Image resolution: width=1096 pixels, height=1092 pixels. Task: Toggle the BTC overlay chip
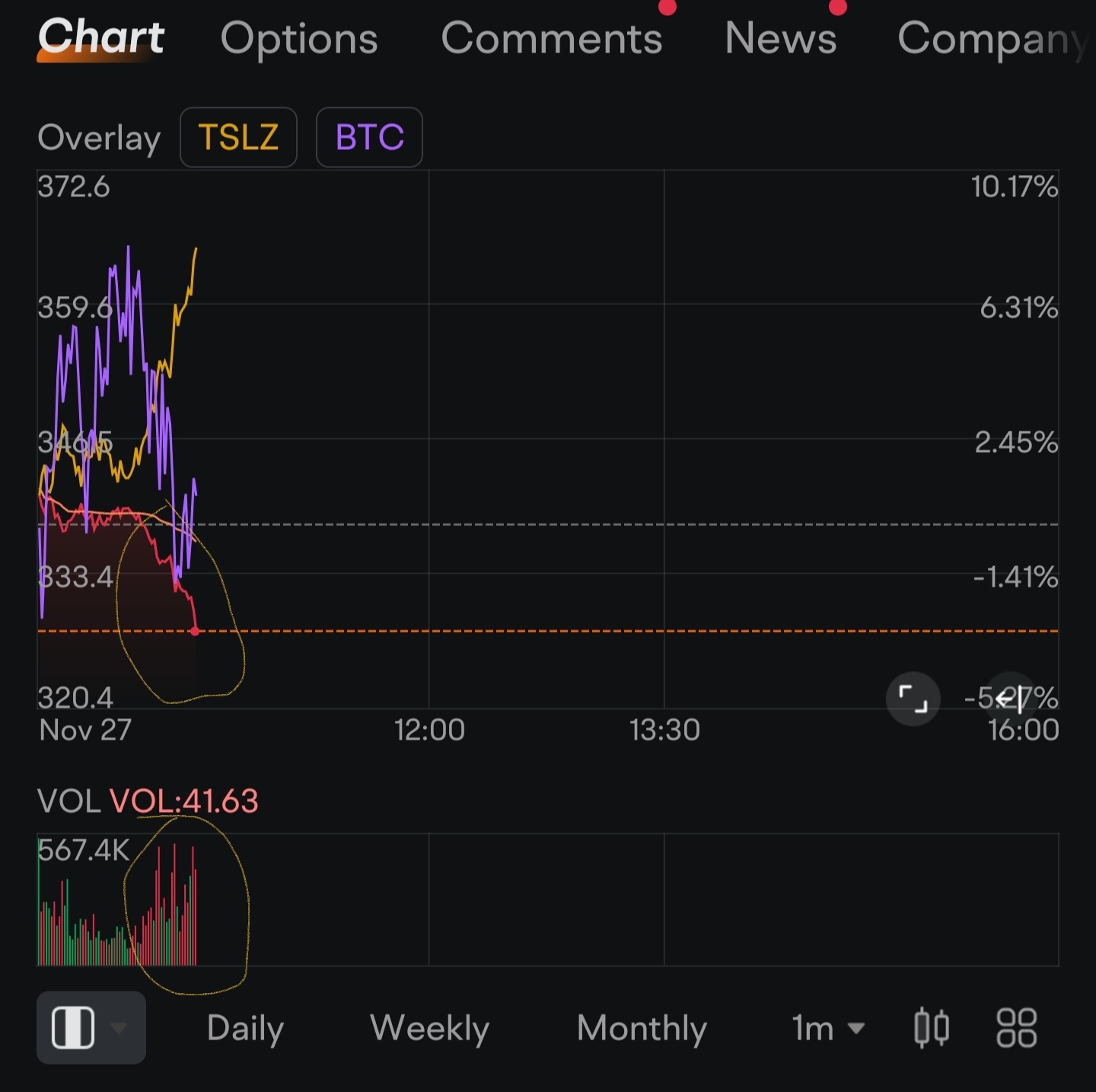369,137
